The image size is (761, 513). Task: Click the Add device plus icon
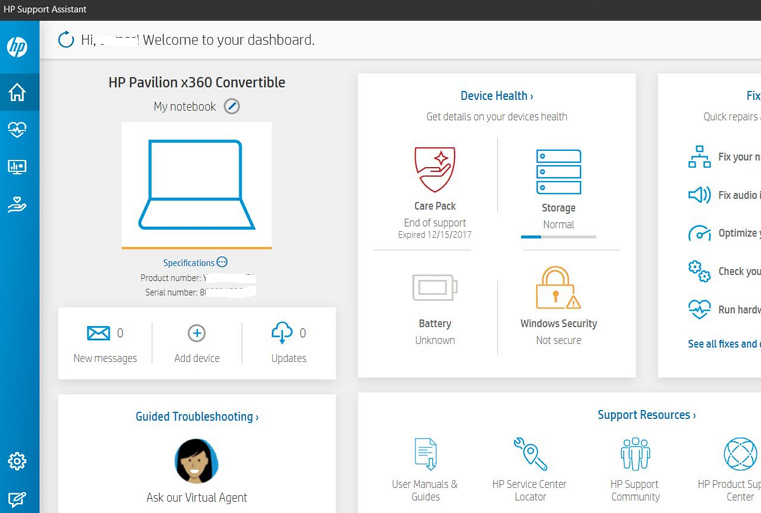pyautogui.click(x=197, y=333)
